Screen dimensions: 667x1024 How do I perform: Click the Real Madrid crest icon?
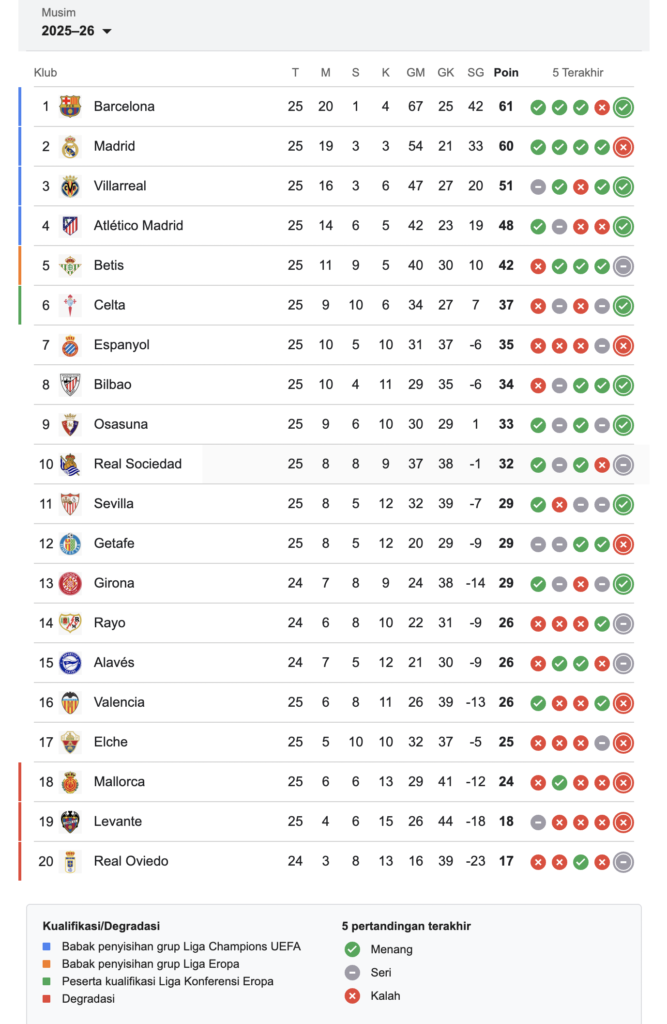[70, 146]
